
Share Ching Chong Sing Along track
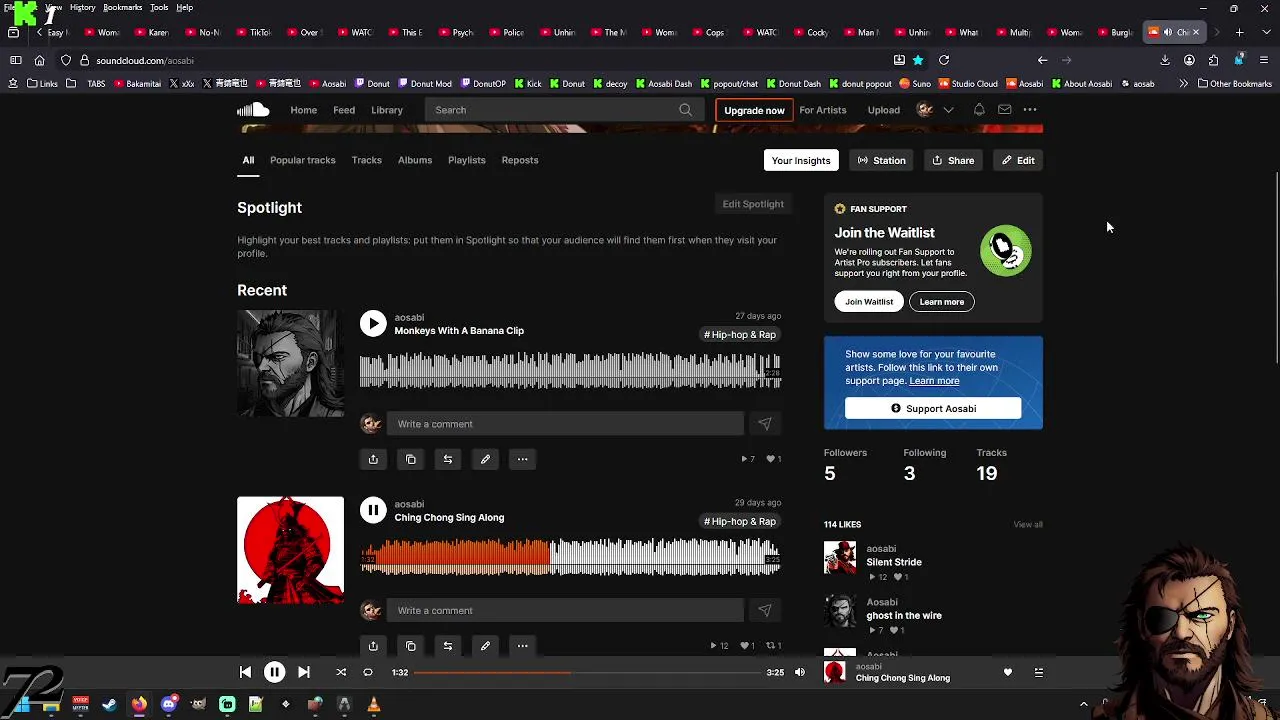pyautogui.click(x=373, y=646)
